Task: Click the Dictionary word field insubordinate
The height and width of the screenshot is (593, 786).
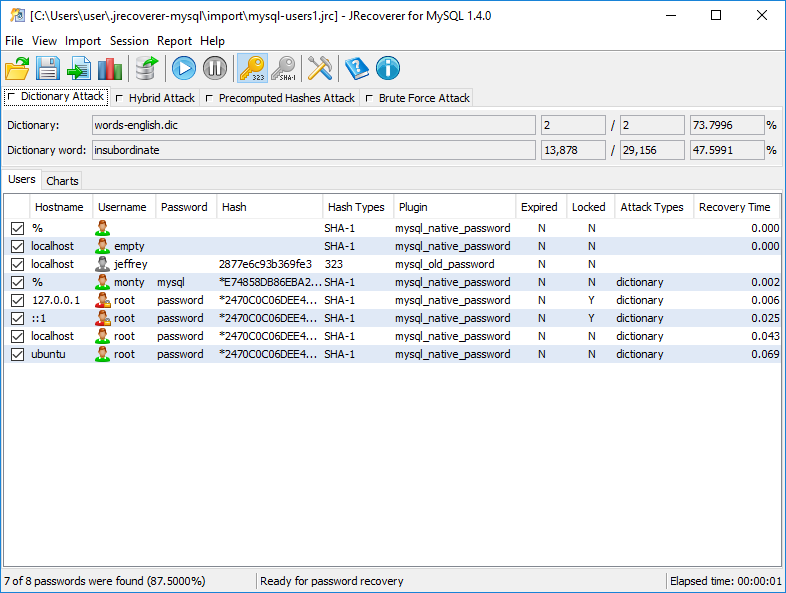Action: (x=314, y=150)
